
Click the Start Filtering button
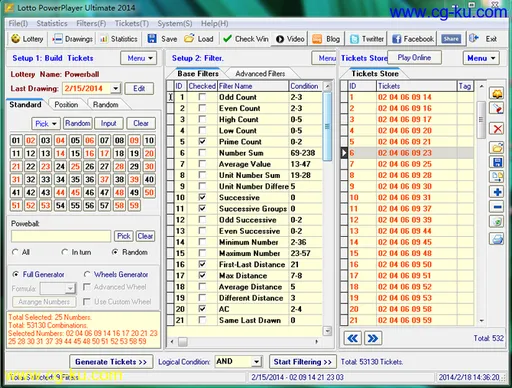pos(302,362)
